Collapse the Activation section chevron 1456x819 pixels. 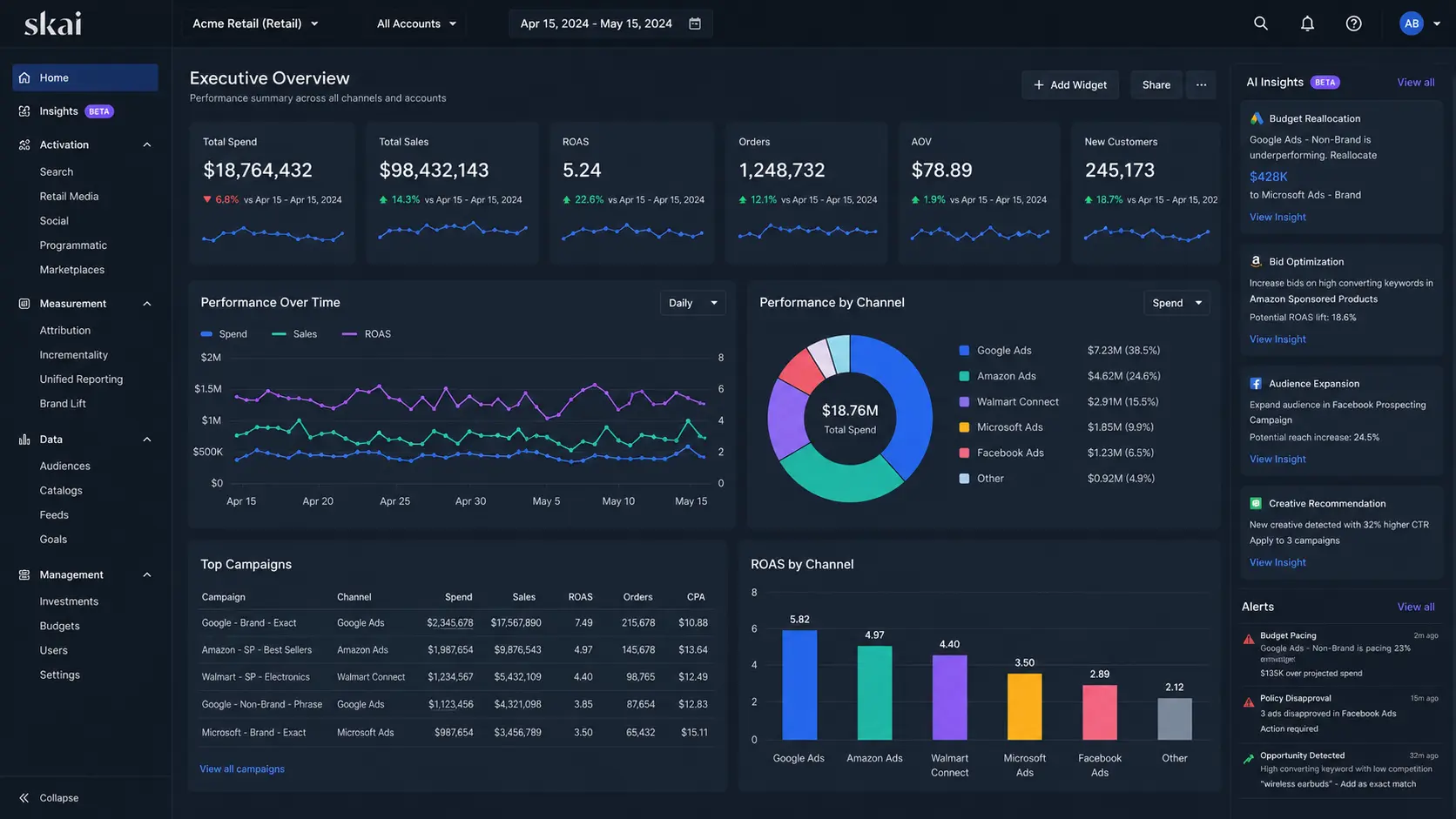point(147,145)
